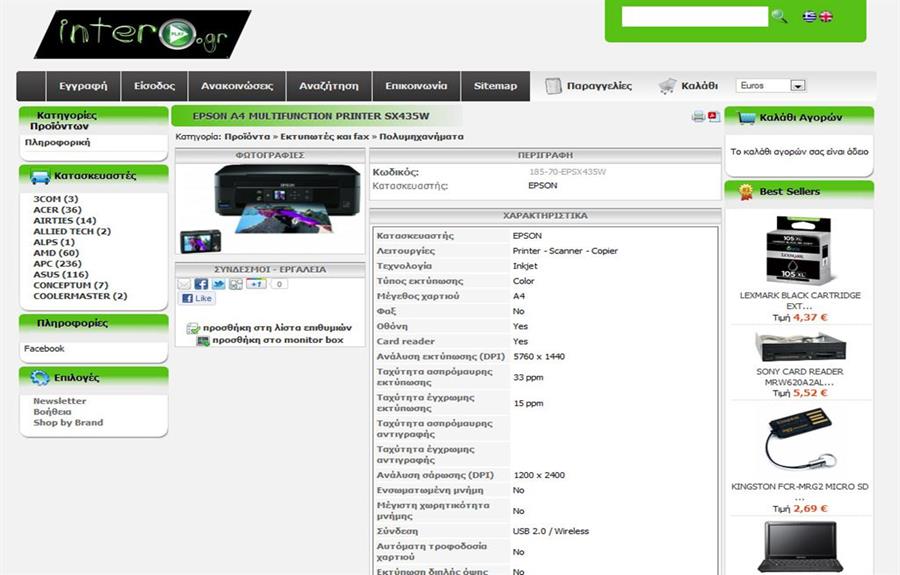This screenshot has width=900, height=575.
Task: Open the Αναζήτηση menu item
Action: point(329,86)
